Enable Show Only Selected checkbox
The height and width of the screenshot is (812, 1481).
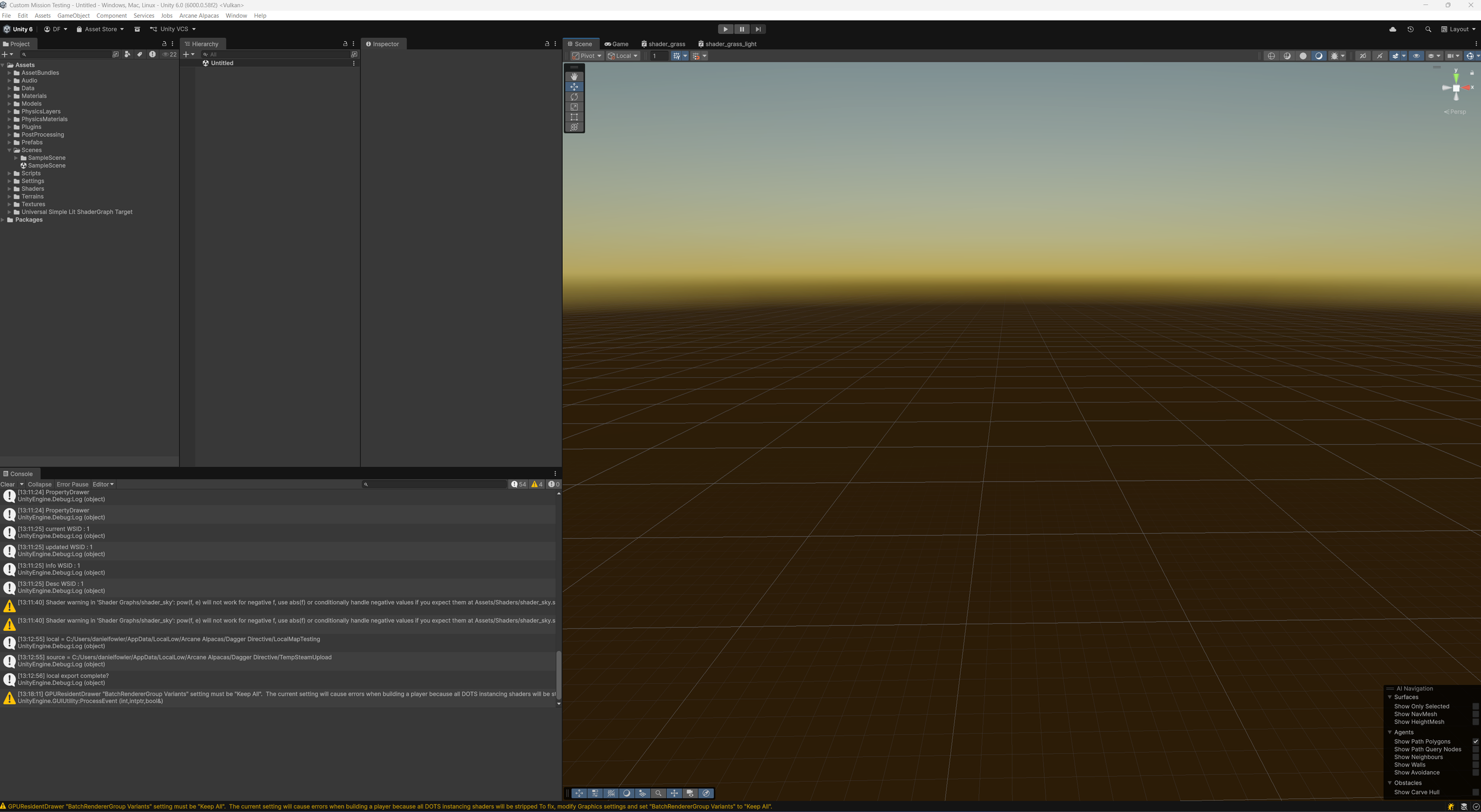tap(1475, 706)
